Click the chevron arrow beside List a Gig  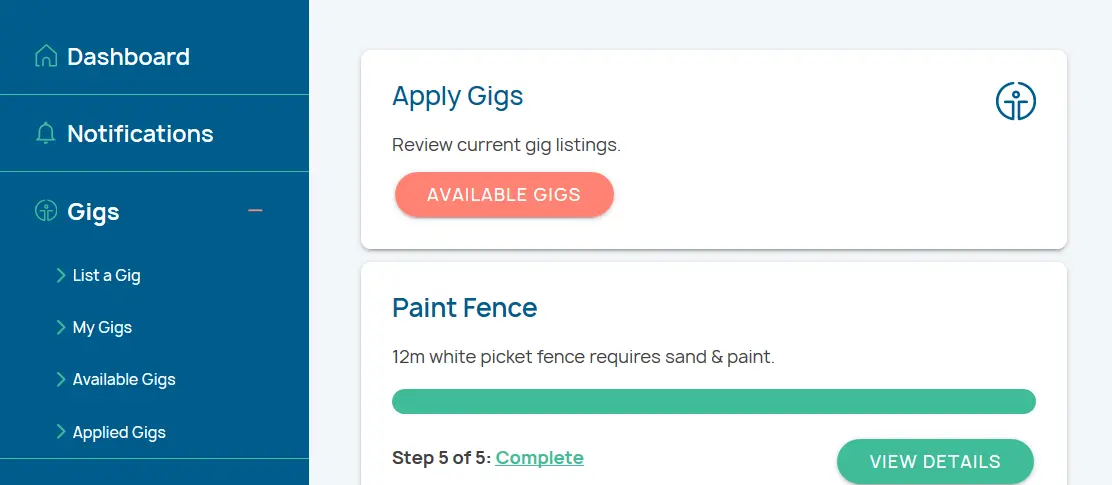click(62, 275)
